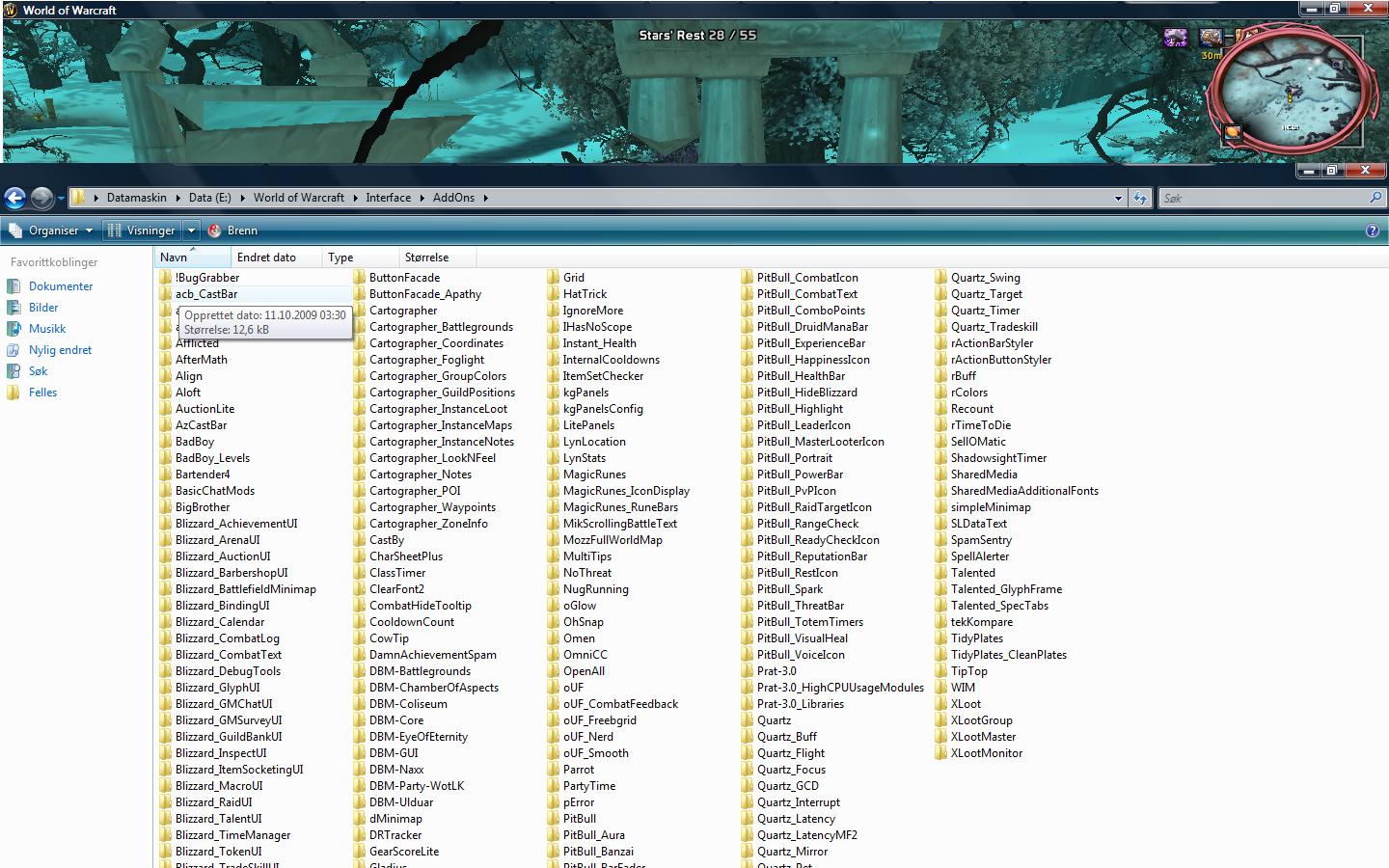The image size is (1389, 868).
Task: Select the OmniCC folder icon
Action: [x=554, y=655]
